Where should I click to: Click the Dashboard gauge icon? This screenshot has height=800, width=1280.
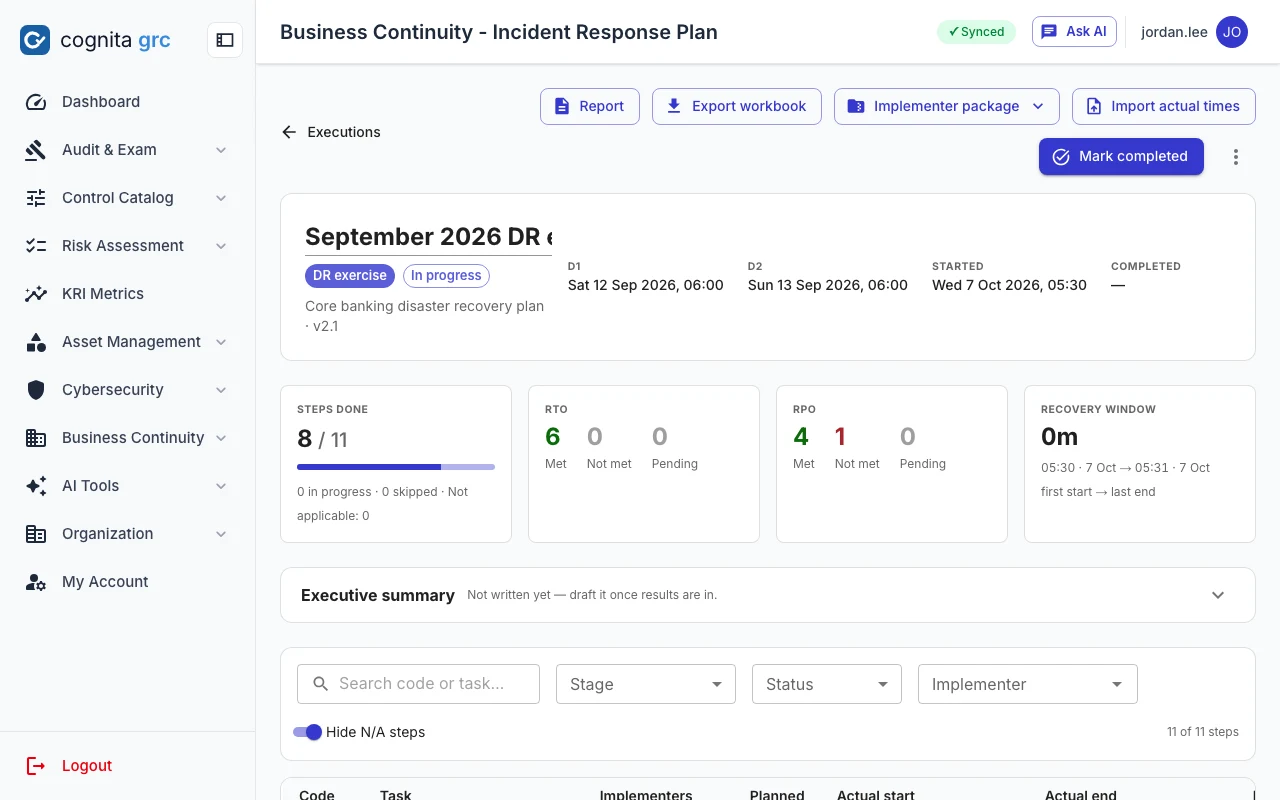(x=36, y=102)
